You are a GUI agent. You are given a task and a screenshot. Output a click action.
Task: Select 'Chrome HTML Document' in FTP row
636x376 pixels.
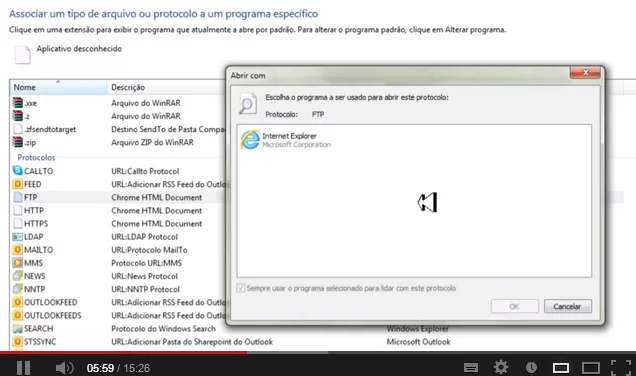click(x=157, y=198)
